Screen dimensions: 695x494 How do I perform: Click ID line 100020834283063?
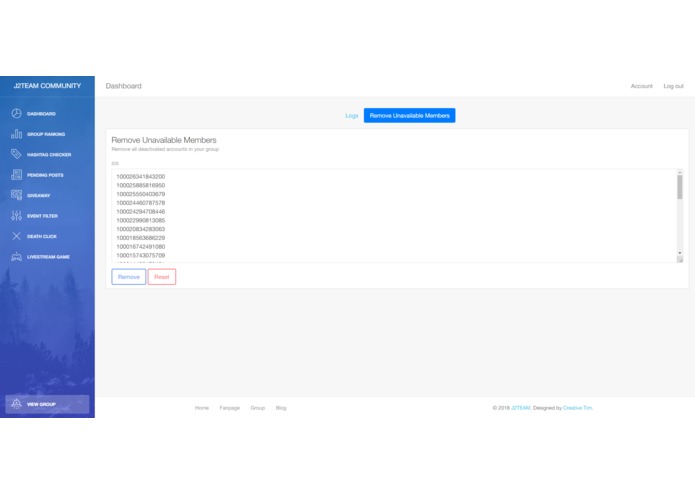pos(141,229)
